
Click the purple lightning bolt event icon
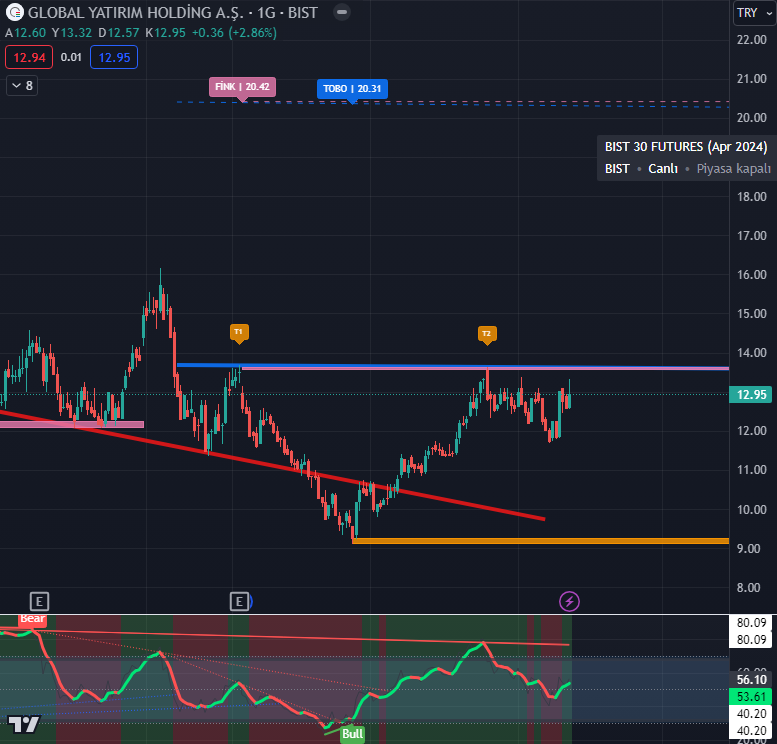pyautogui.click(x=569, y=602)
